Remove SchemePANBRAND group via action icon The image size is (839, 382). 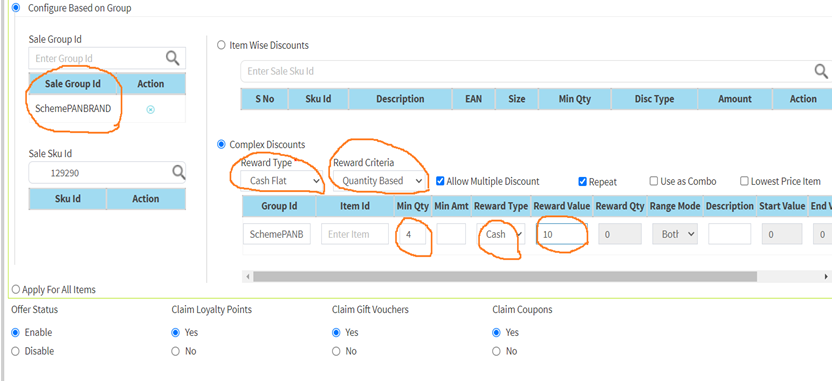pyautogui.click(x=151, y=109)
